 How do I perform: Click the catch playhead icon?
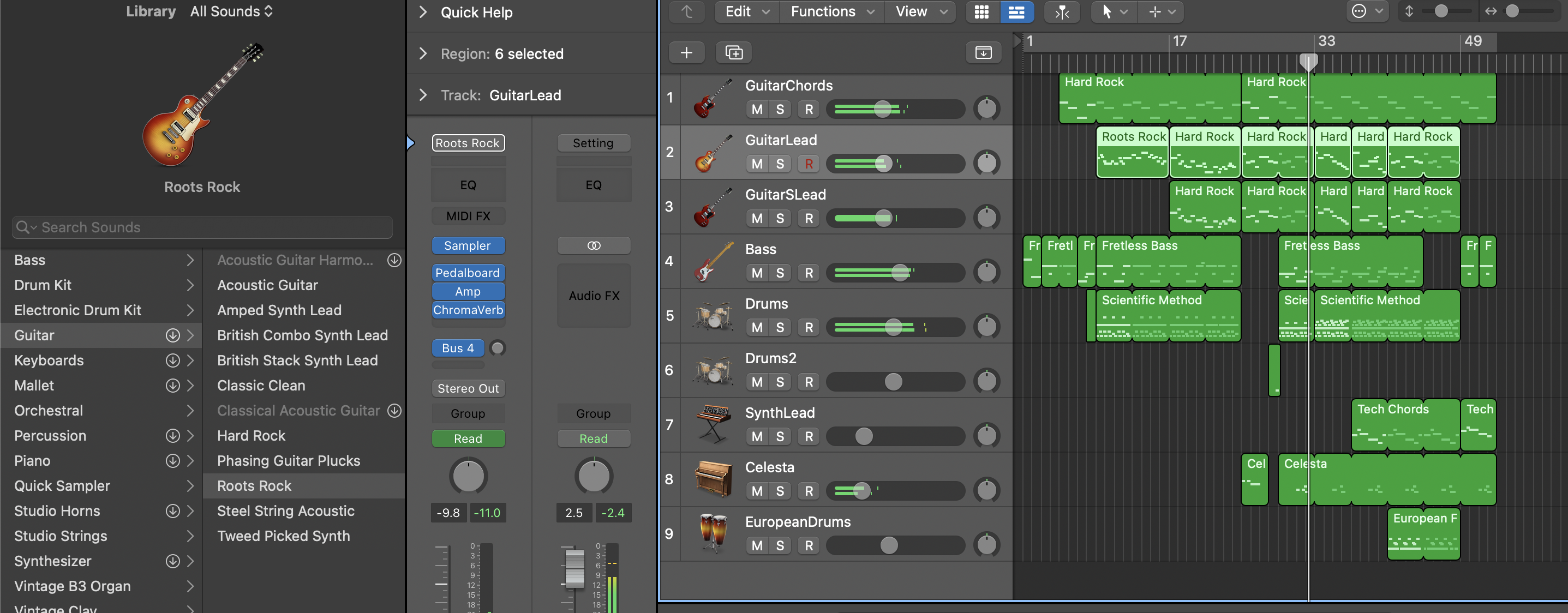click(x=1062, y=12)
